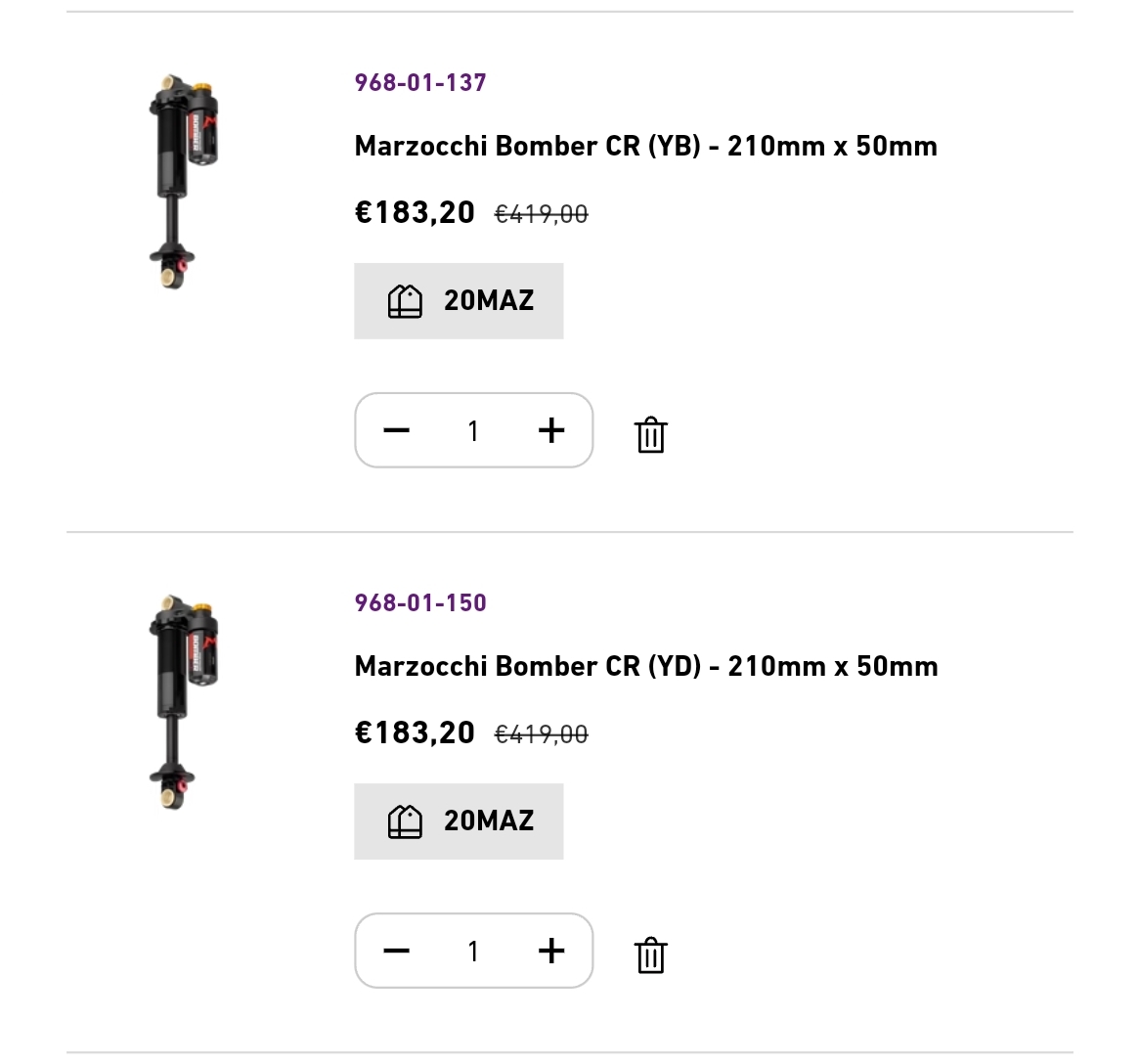Increase quantity of Bomber CR (YB) shock

(551, 430)
